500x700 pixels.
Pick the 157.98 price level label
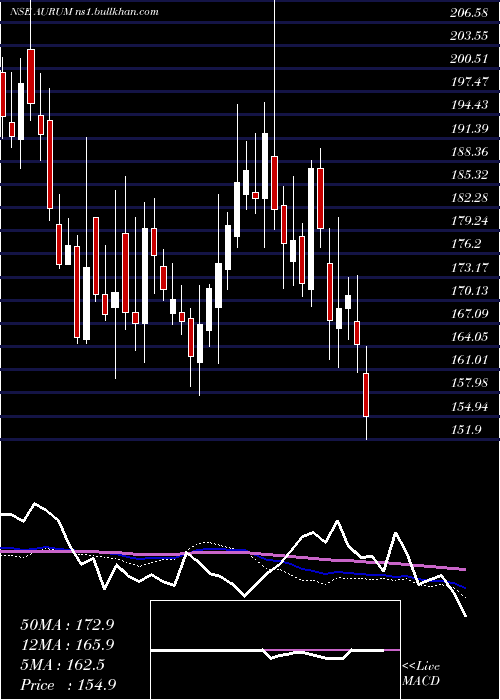coord(469,384)
